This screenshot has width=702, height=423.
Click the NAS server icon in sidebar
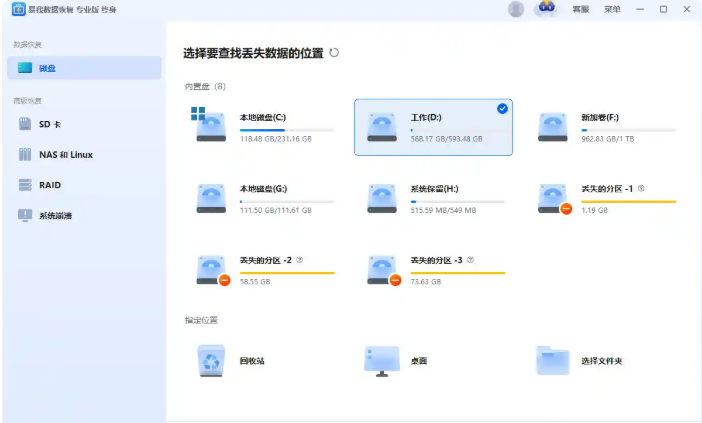(25, 154)
